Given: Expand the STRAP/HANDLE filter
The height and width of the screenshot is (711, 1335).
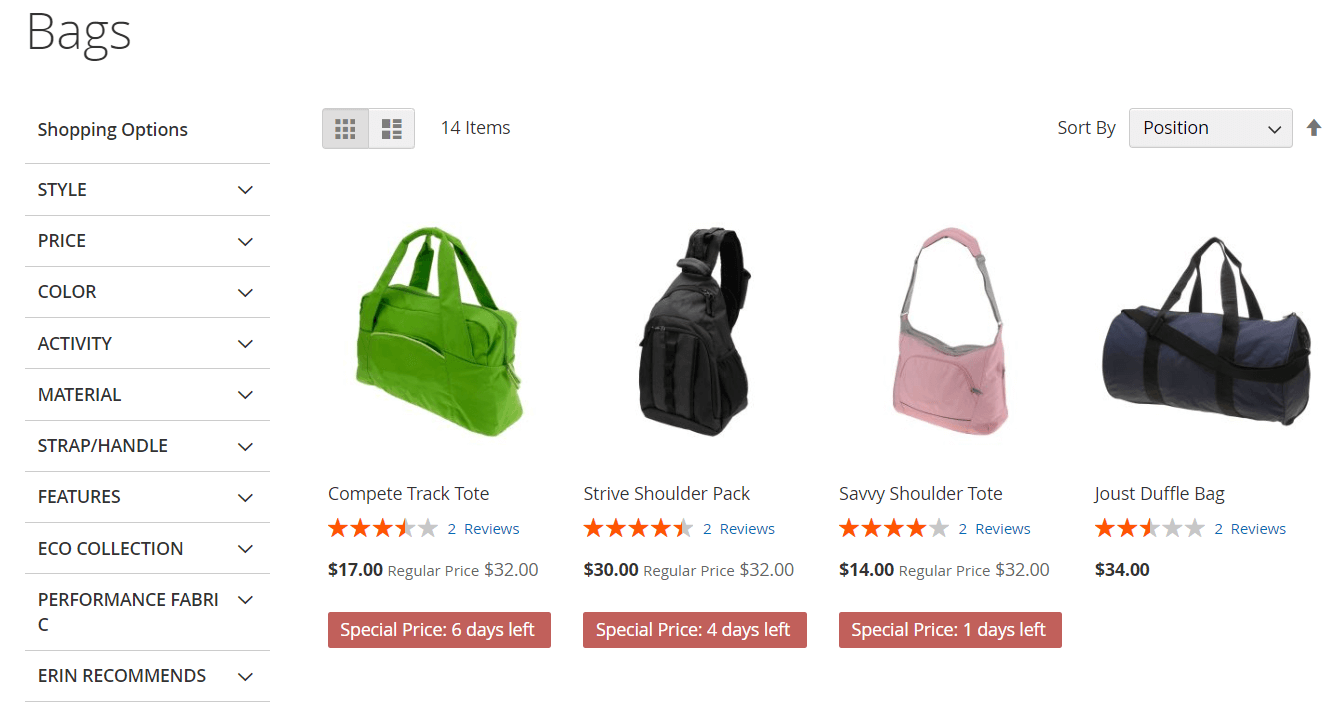Looking at the screenshot, I should click(x=147, y=446).
